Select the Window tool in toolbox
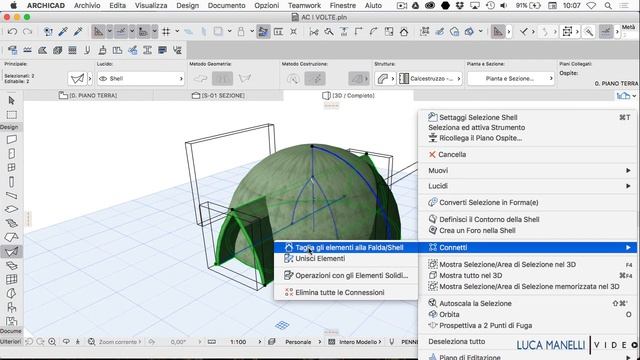The image size is (640, 360). 11,167
